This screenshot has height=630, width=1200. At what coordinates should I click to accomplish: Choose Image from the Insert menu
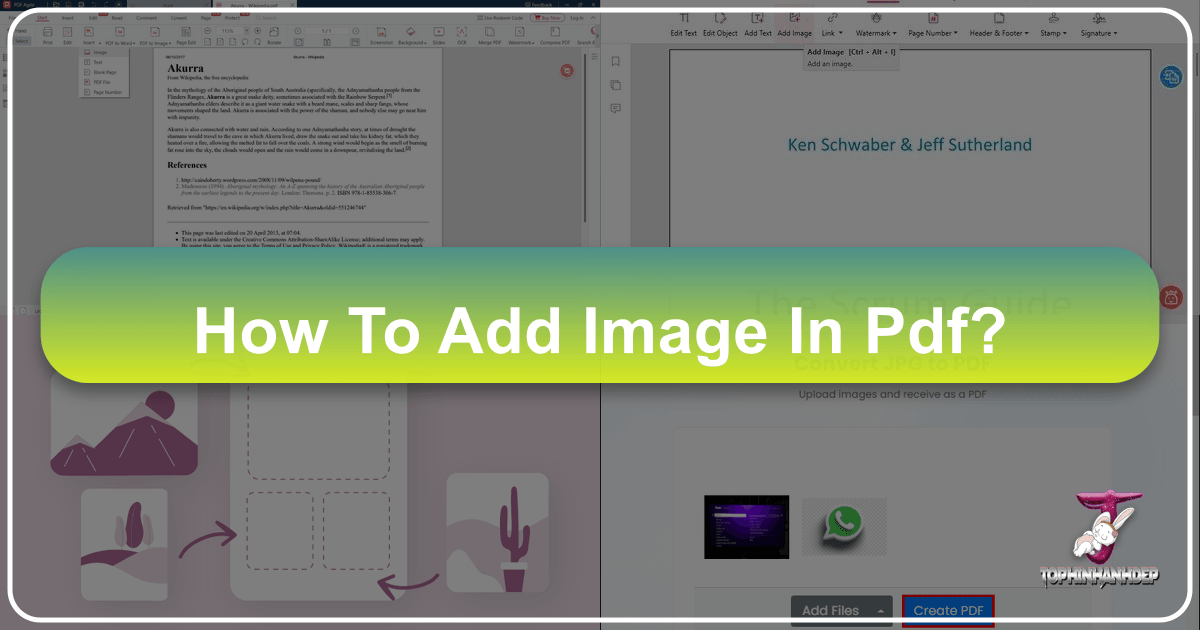101,52
